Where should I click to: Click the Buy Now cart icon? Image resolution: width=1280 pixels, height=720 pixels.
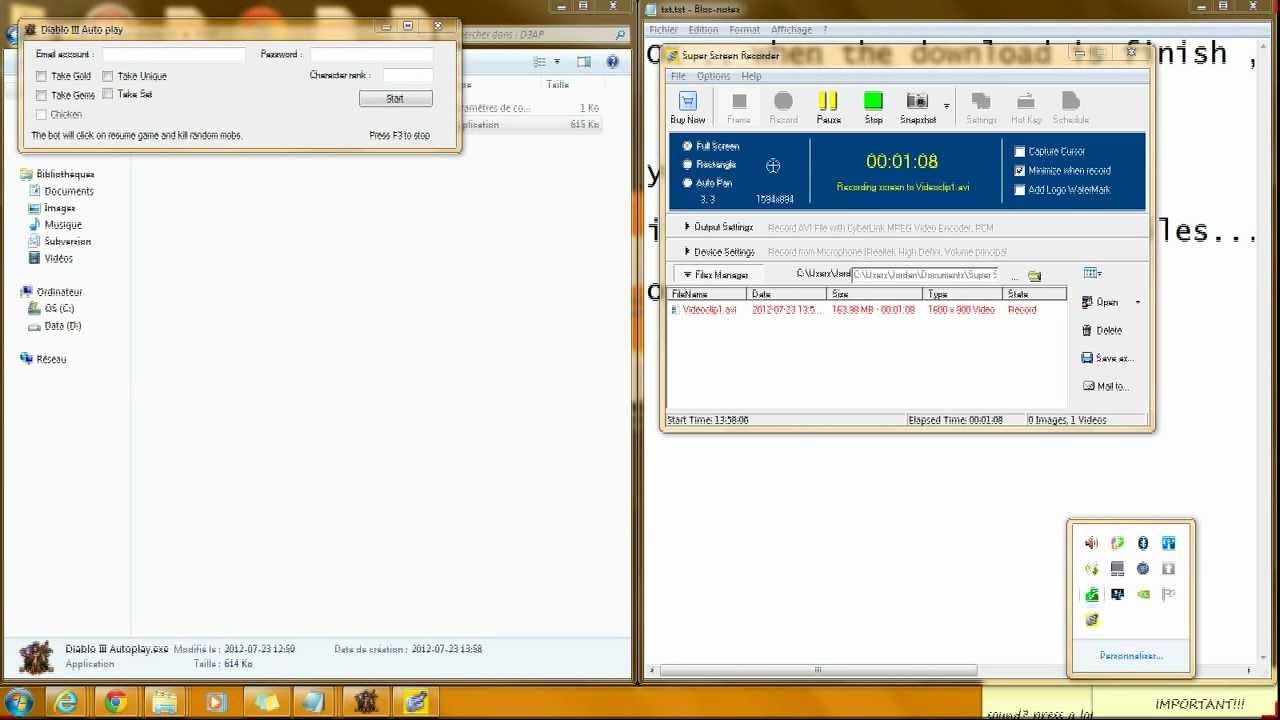coord(688,101)
